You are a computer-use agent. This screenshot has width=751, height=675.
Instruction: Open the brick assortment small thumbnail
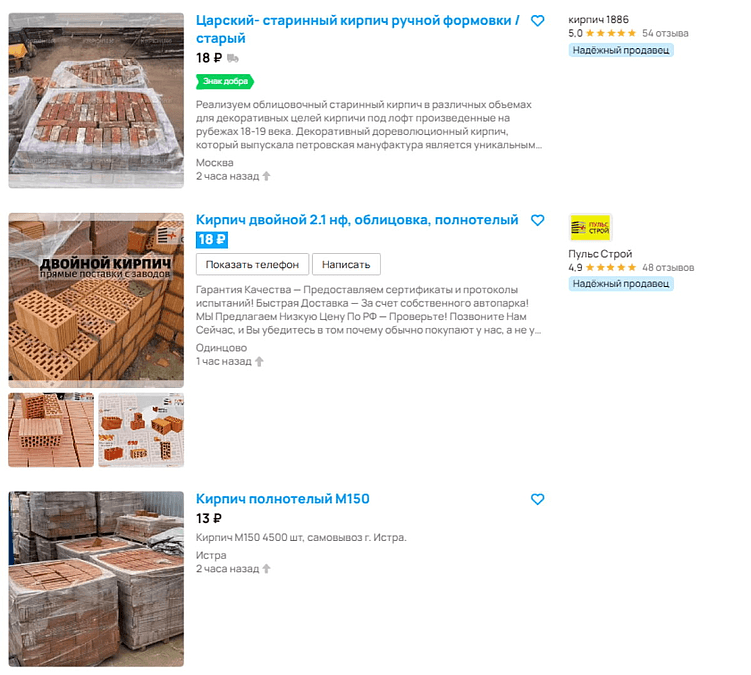[x=141, y=430]
